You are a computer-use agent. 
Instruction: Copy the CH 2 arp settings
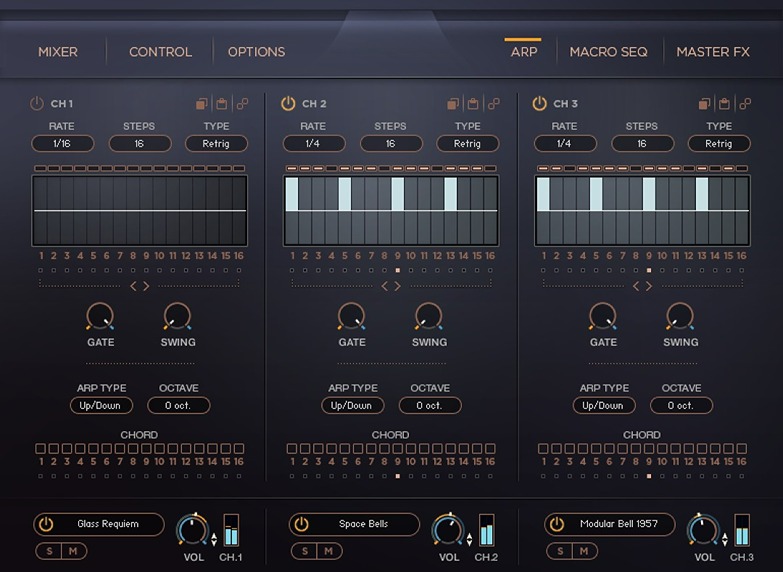[x=453, y=103]
